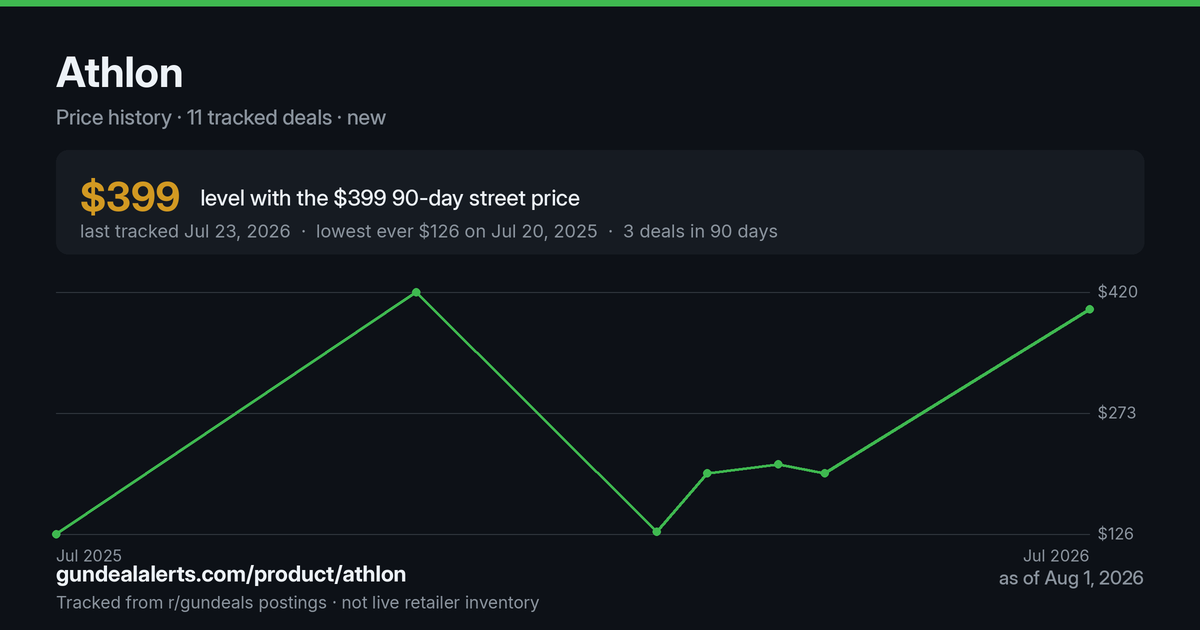The height and width of the screenshot is (630, 1200).
Task: Select the final data point at Jul 2026
Action: [x=1089, y=309]
